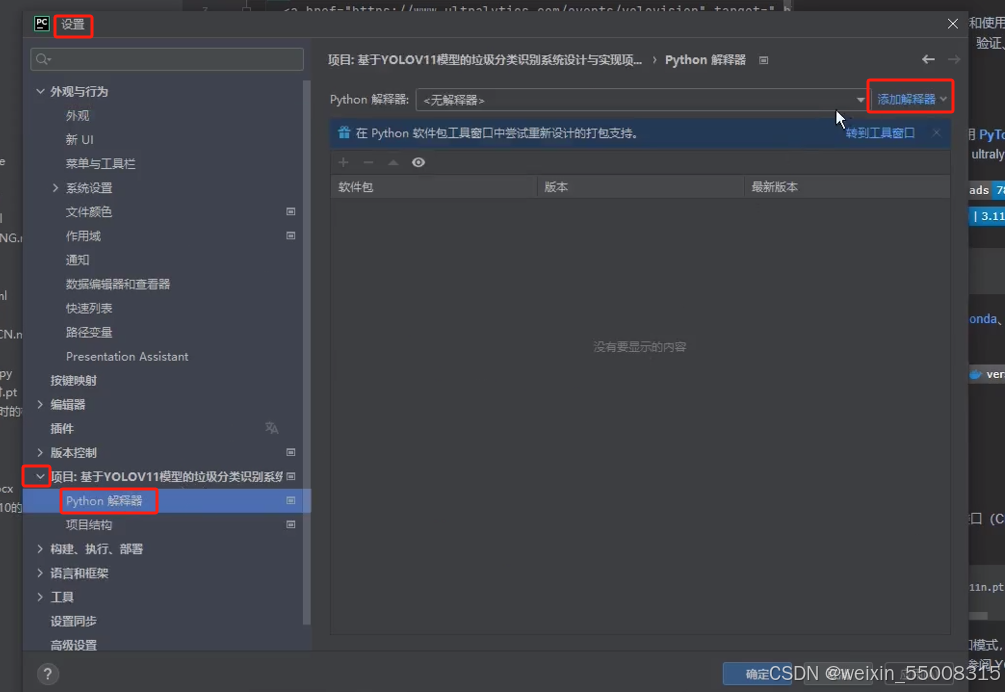
Task: Sort by 最新版本 column header
Action: pyautogui.click(x=847, y=187)
